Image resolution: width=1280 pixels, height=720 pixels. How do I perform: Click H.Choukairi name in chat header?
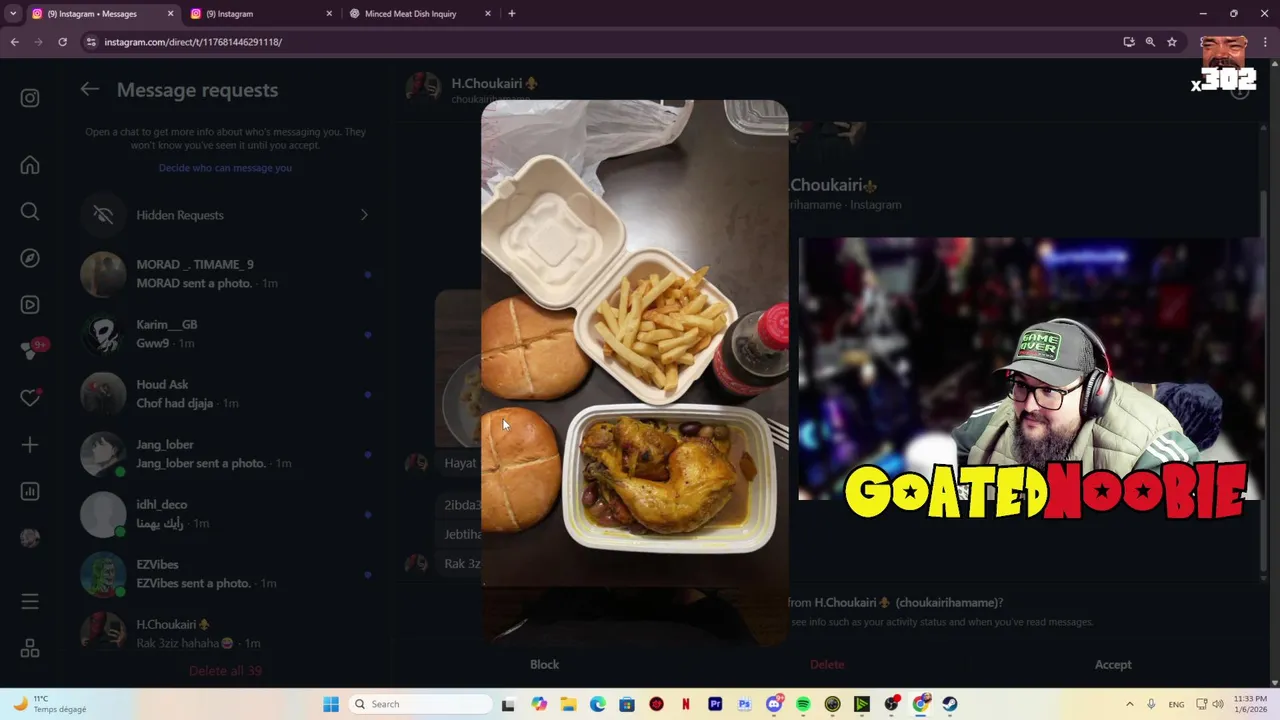pyautogui.click(x=494, y=83)
